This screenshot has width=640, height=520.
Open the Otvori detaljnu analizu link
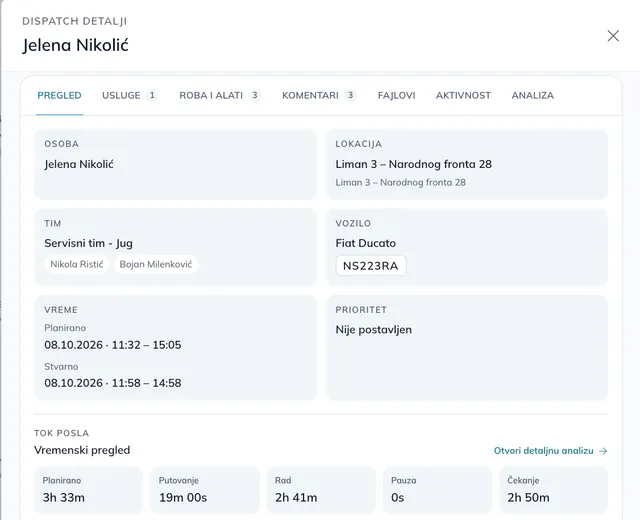tap(551, 451)
